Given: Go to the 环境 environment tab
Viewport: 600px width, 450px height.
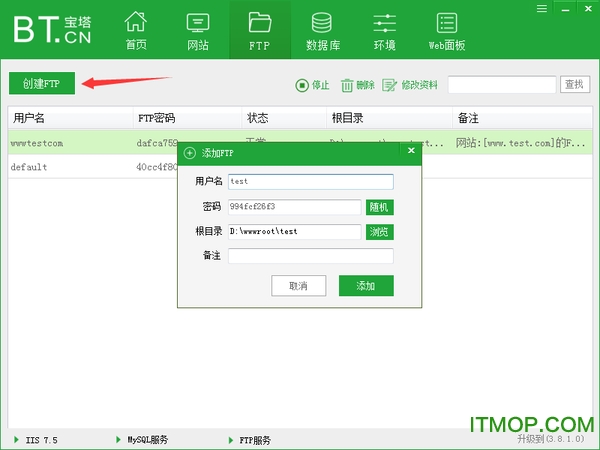Looking at the screenshot, I should coord(385,31).
